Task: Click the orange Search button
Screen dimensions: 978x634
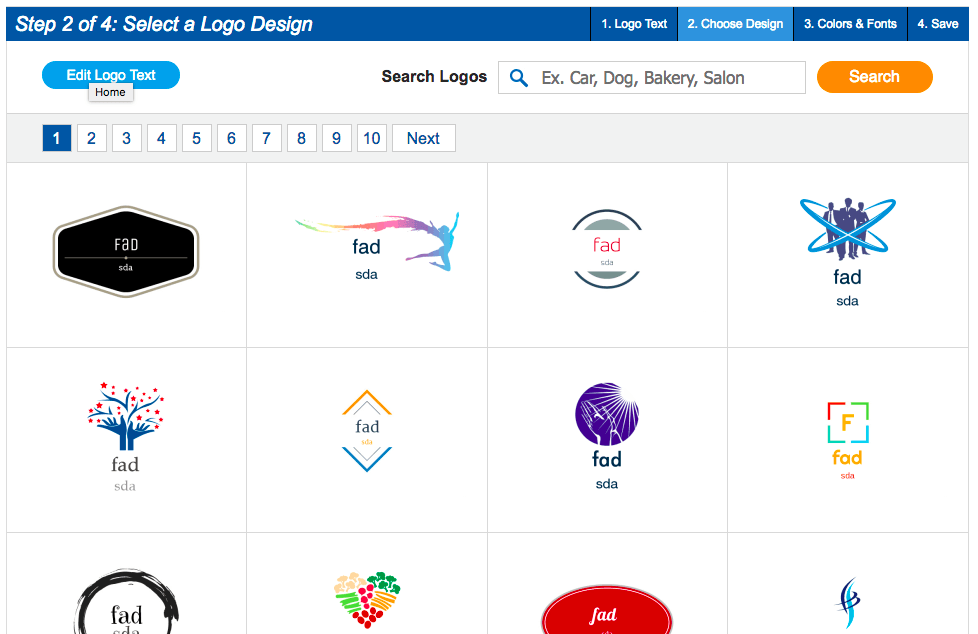Action: 874,77
